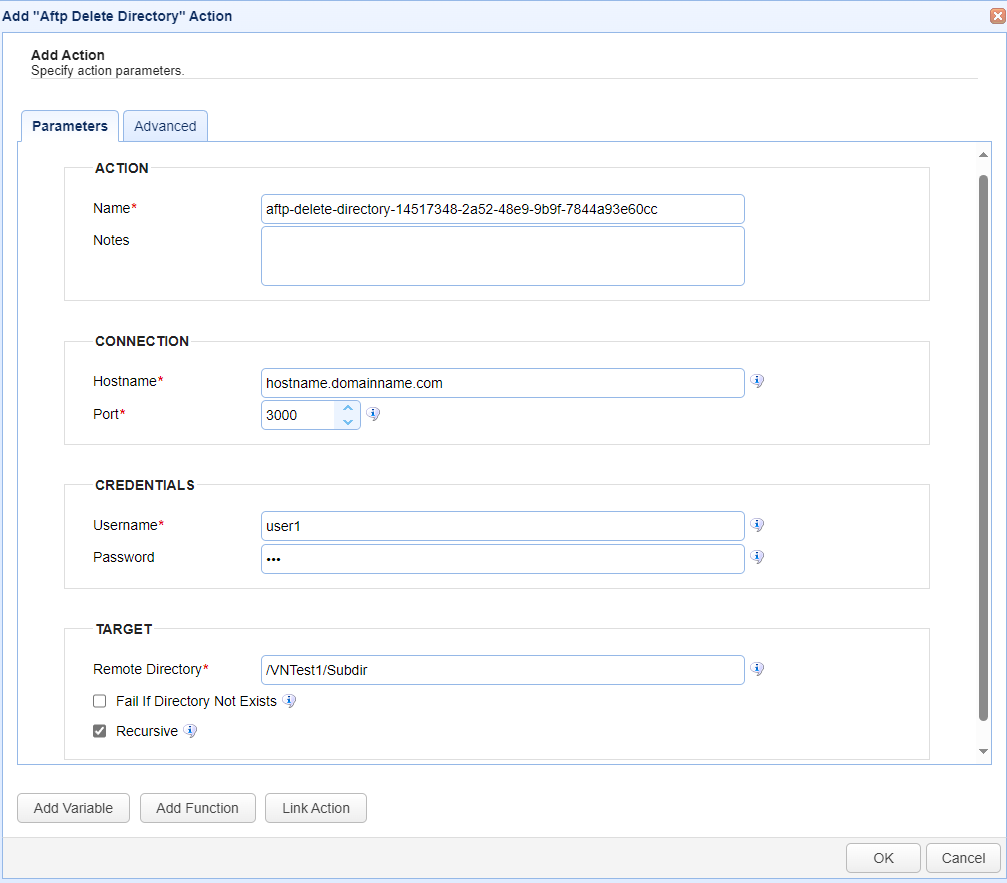The width and height of the screenshot is (1007, 883).
Task: Click the info icon beside Remote Directory
Action: (757, 669)
